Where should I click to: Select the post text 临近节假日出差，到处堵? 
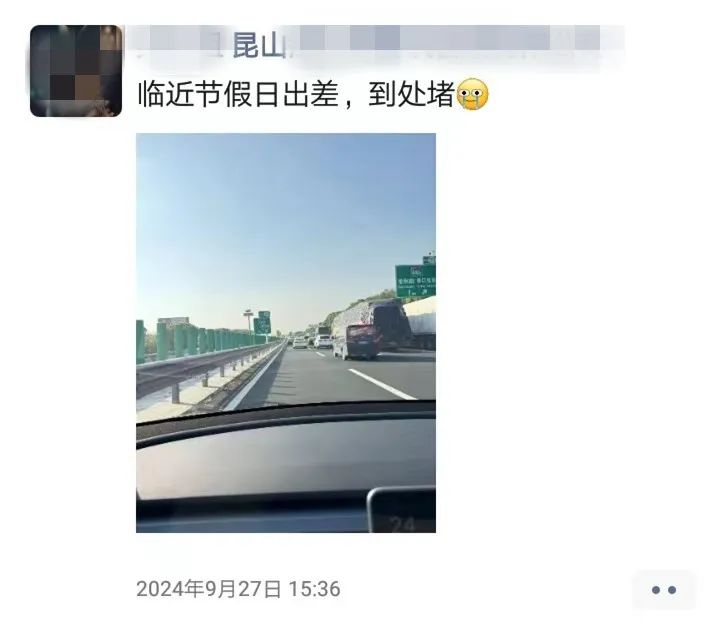(296, 95)
